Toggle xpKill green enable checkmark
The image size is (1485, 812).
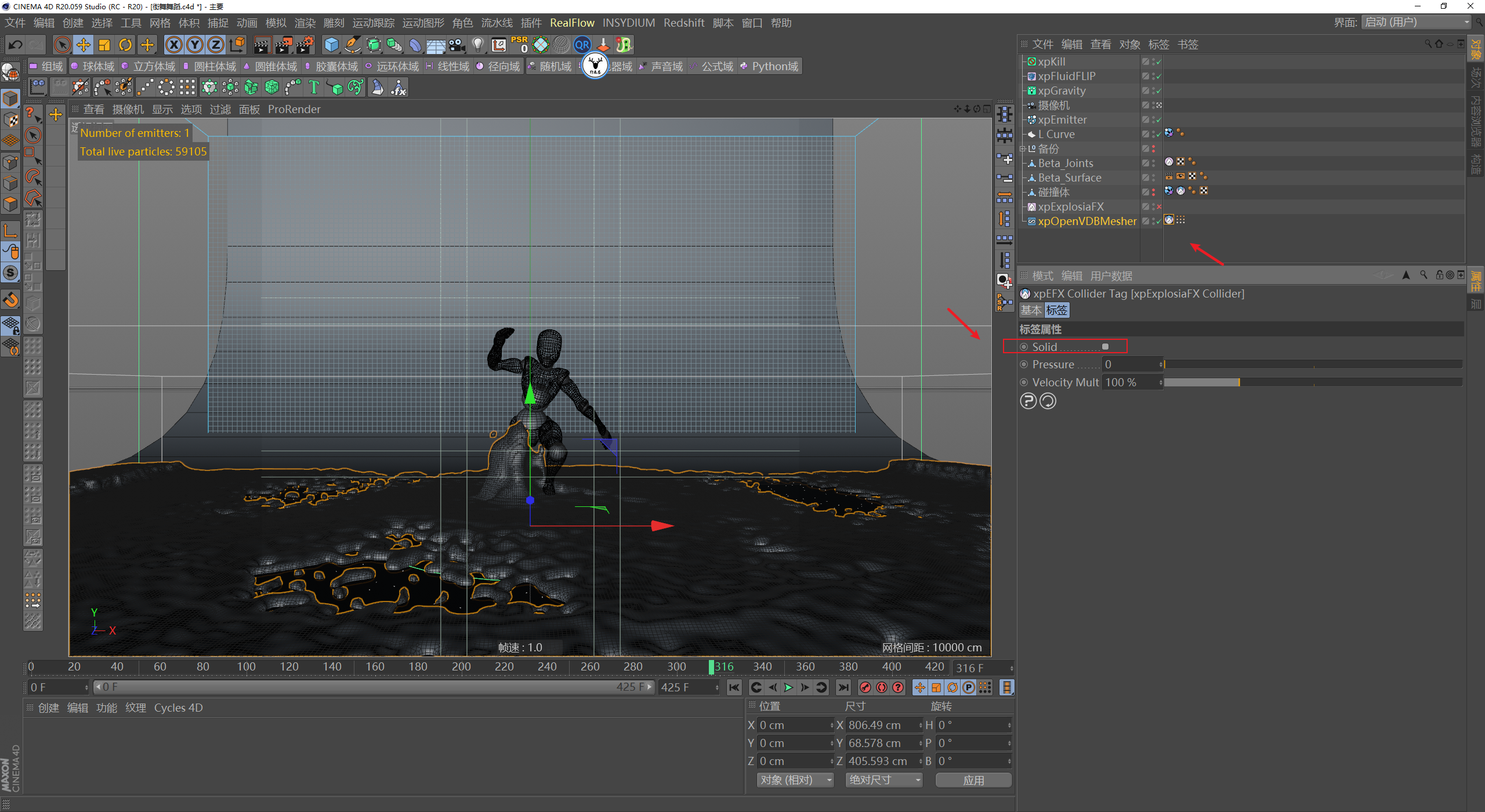tap(1159, 62)
